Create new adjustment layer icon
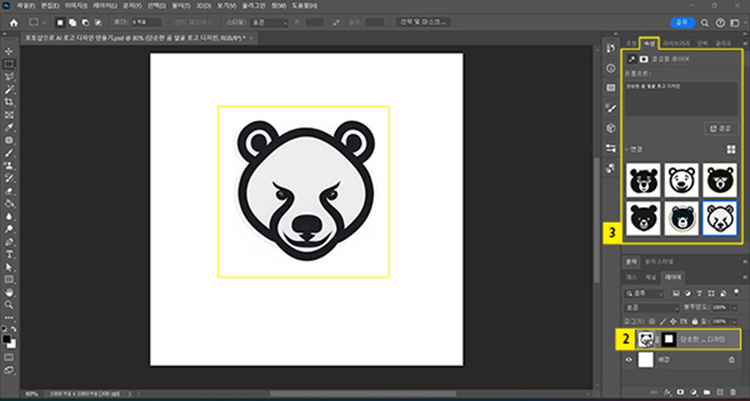 (x=693, y=392)
